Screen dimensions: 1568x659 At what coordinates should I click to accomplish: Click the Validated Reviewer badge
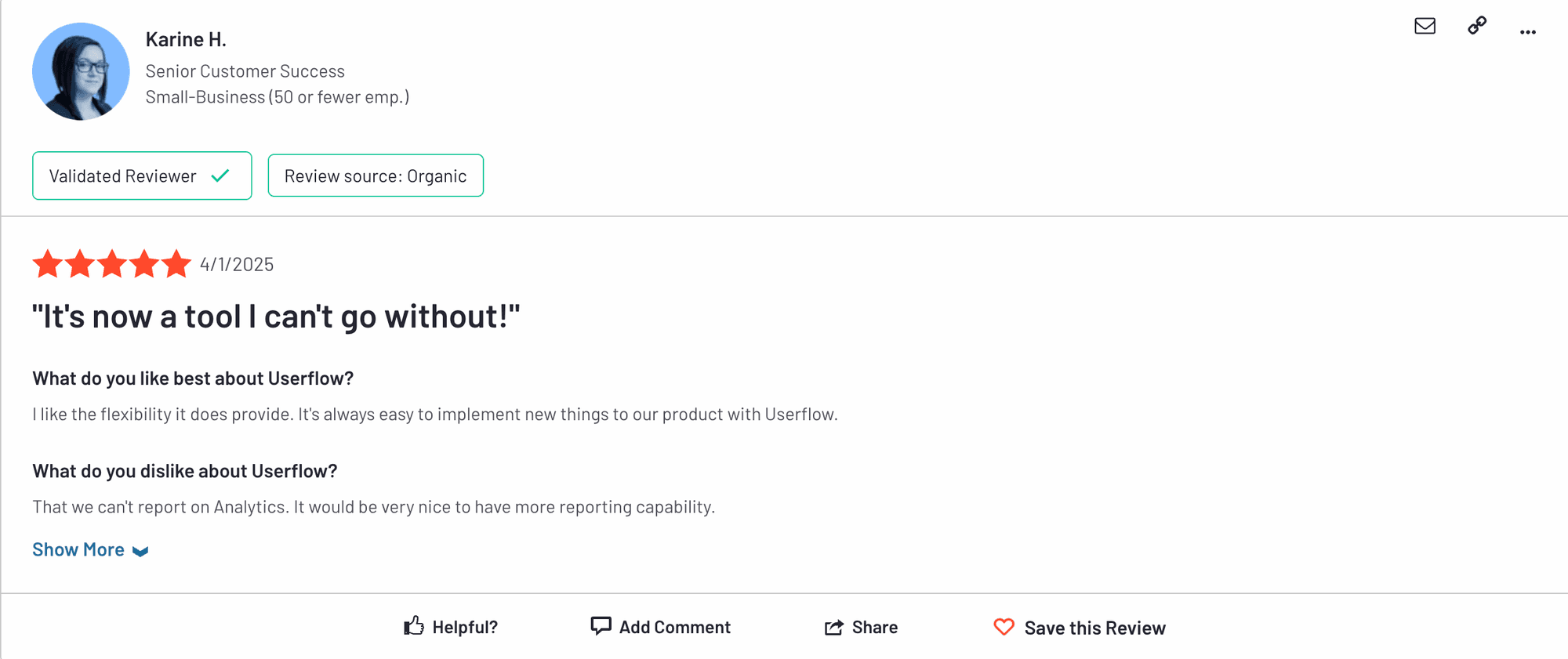click(123, 176)
